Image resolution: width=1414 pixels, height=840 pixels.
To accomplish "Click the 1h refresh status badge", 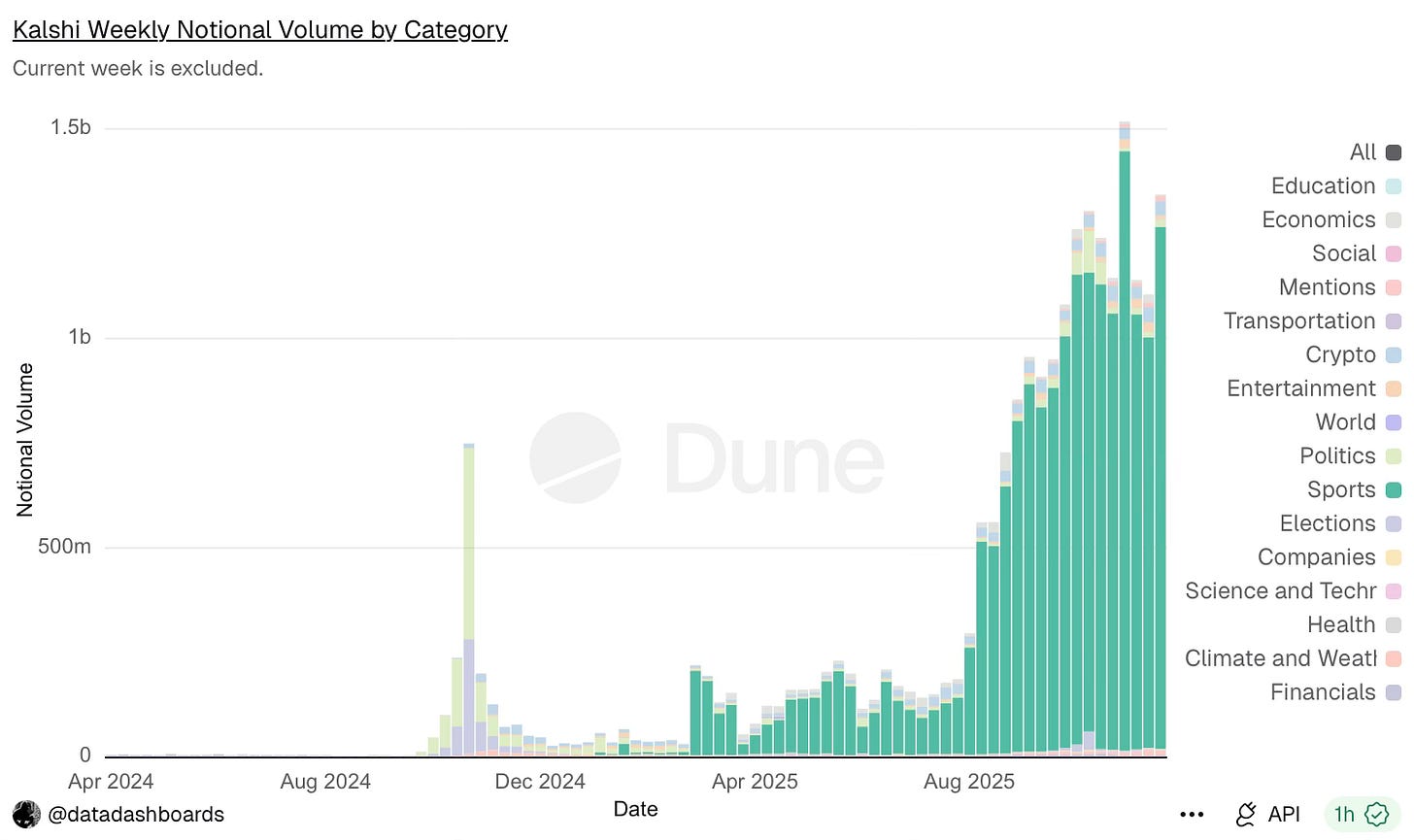I will pyautogui.click(x=1362, y=814).
